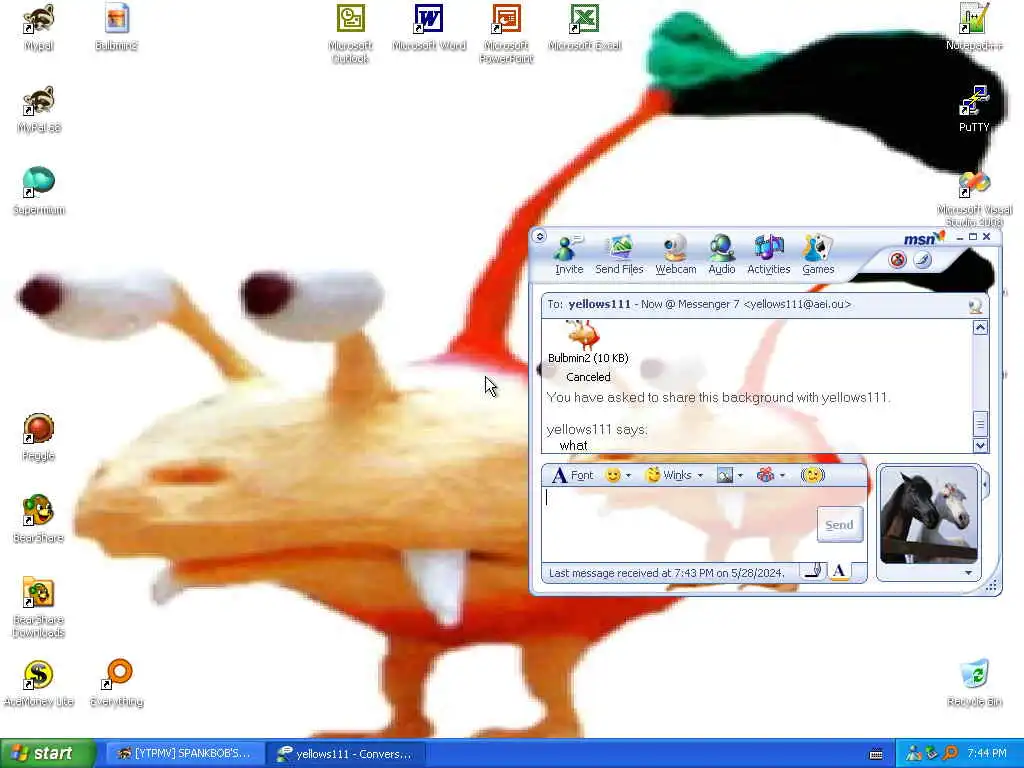Open the emoticon dropdown arrow
The image size is (1024, 768).
628,475
